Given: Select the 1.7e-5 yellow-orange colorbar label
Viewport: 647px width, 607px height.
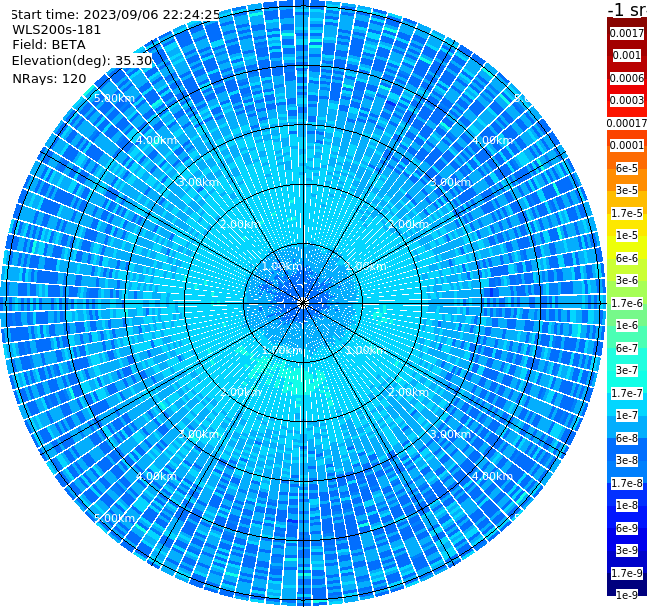Looking at the screenshot, I should pyautogui.click(x=627, y=213).
